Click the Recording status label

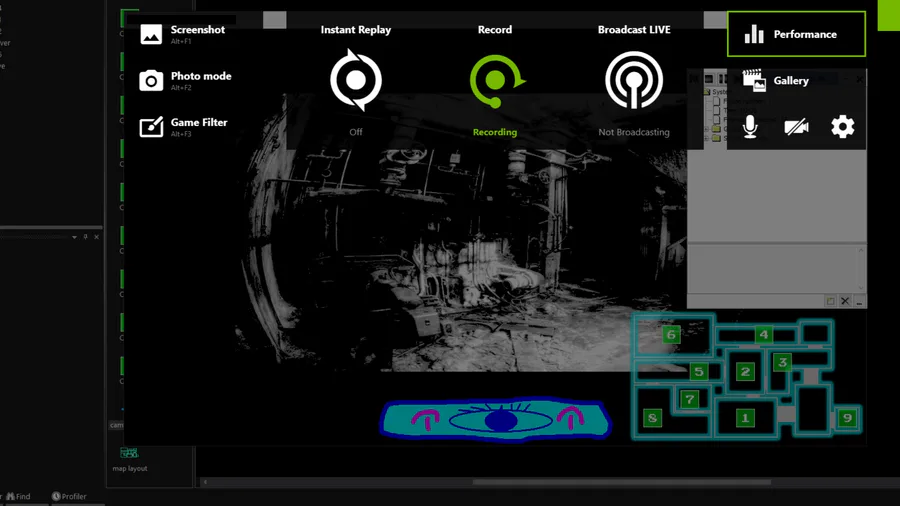(495, 132)
